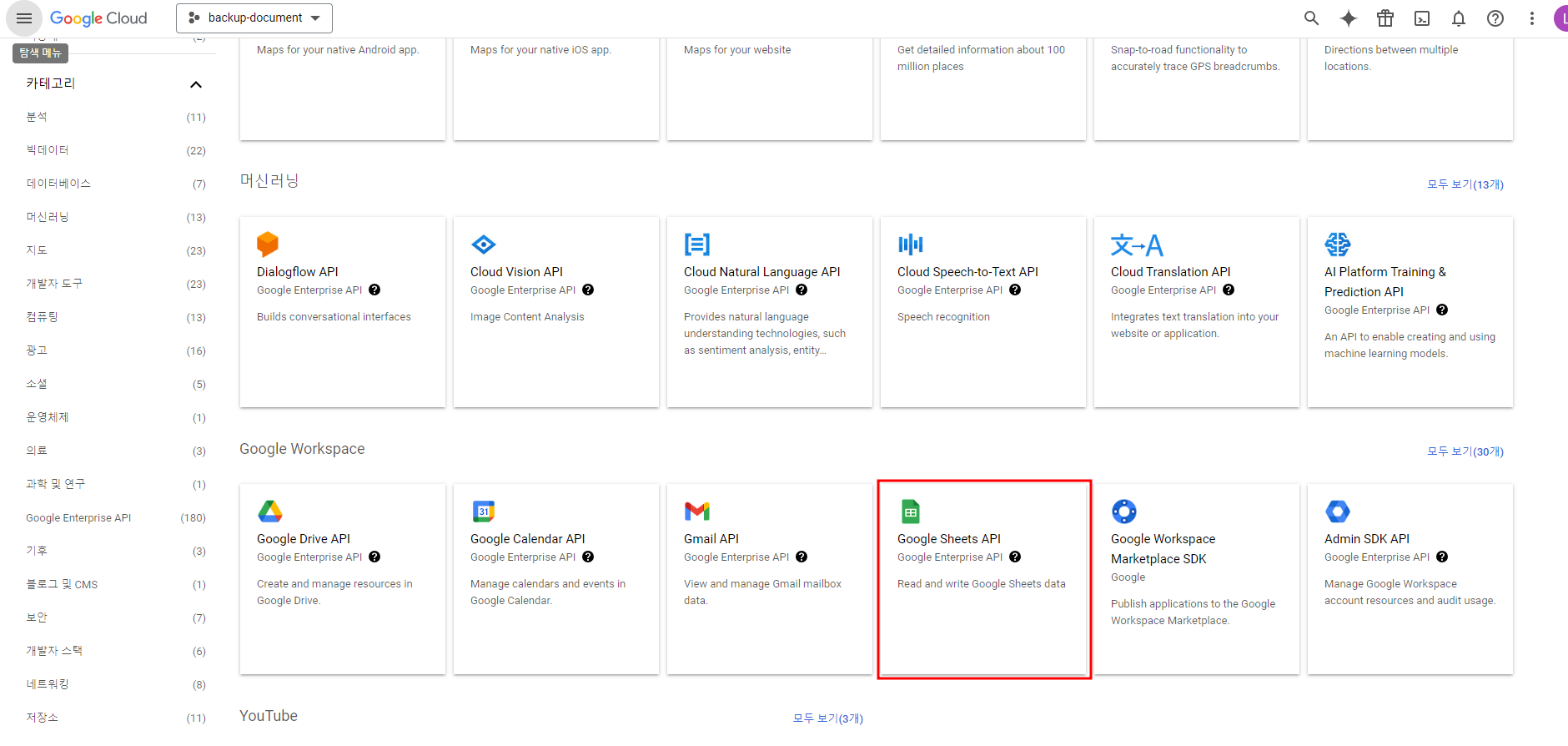Select the Cloud Vision API icon
The image size is (1568, 746).
484,244
